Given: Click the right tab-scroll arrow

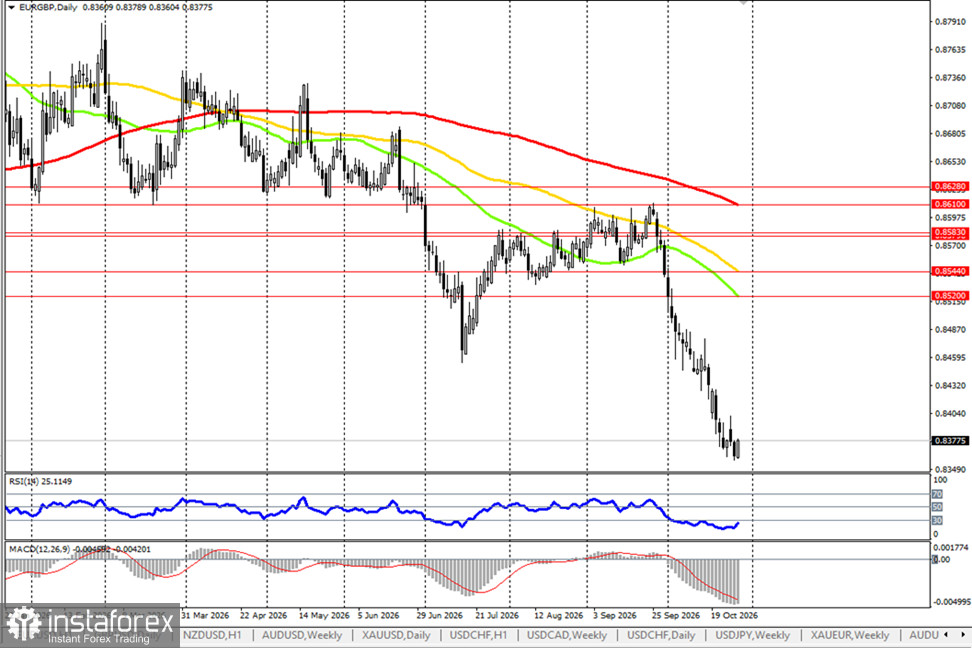Looking at the screenshot, I should point(963,634).
